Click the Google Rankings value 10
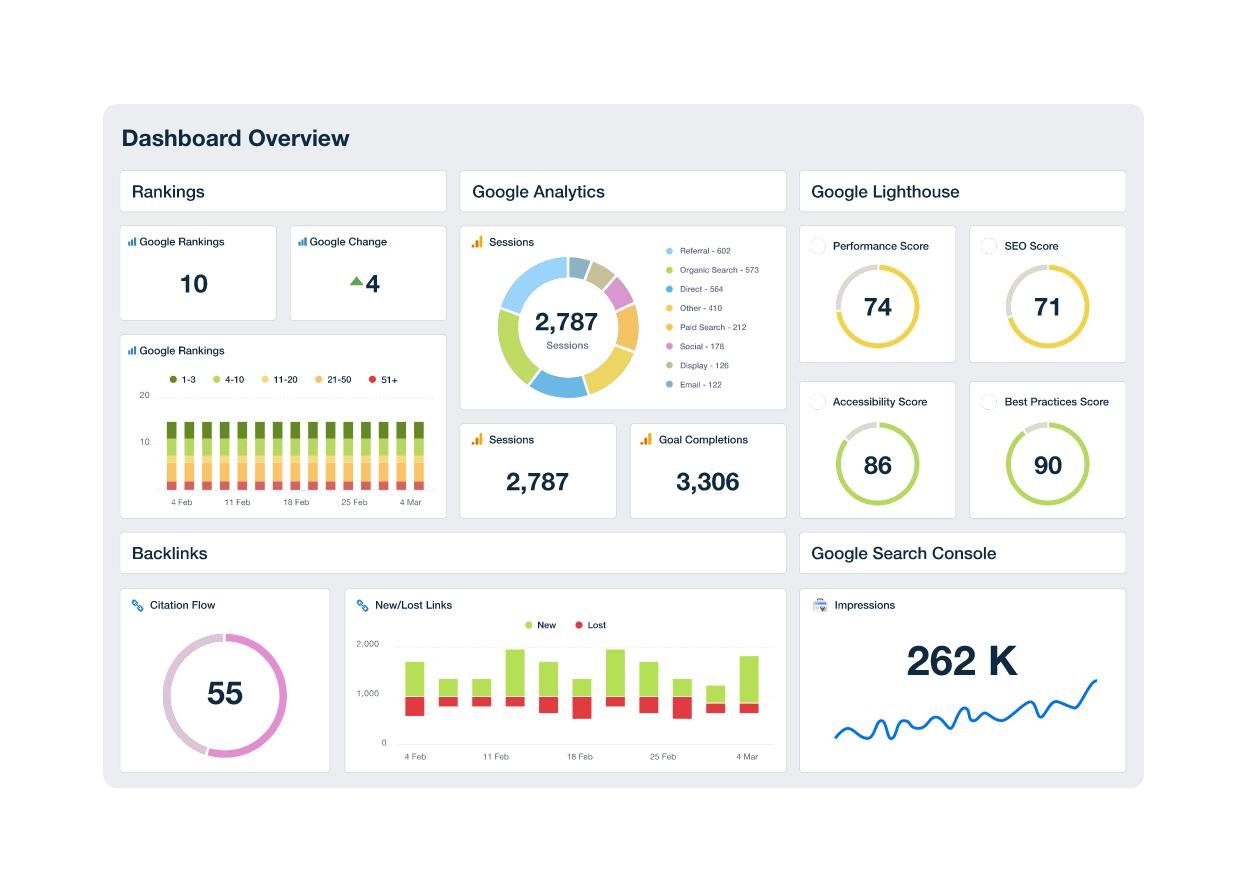 coord(194,284)
